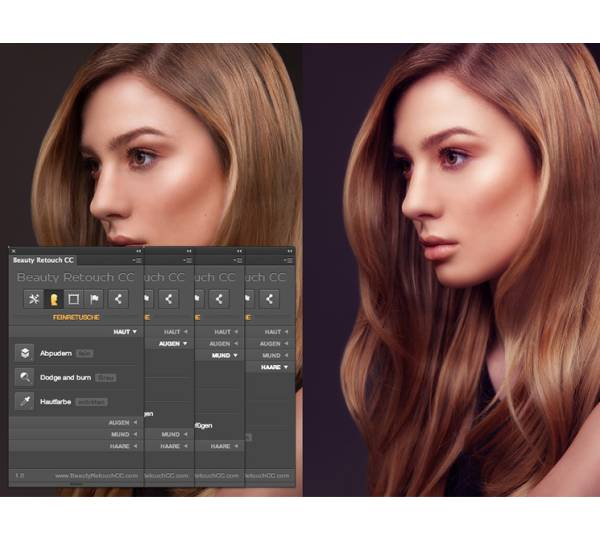Select the highlighted face Feinretusche icon
The image size is (600, 540).
pos(54,299)
